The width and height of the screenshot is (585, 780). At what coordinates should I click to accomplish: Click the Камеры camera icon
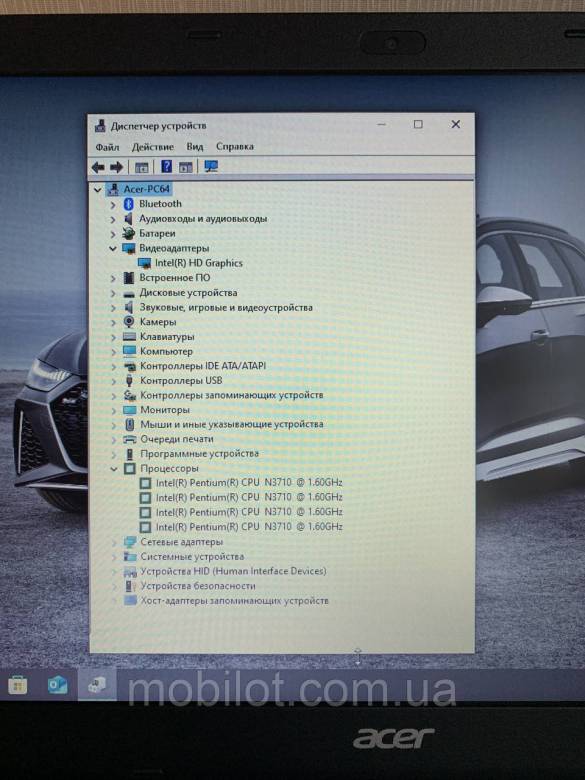(129, 322)
